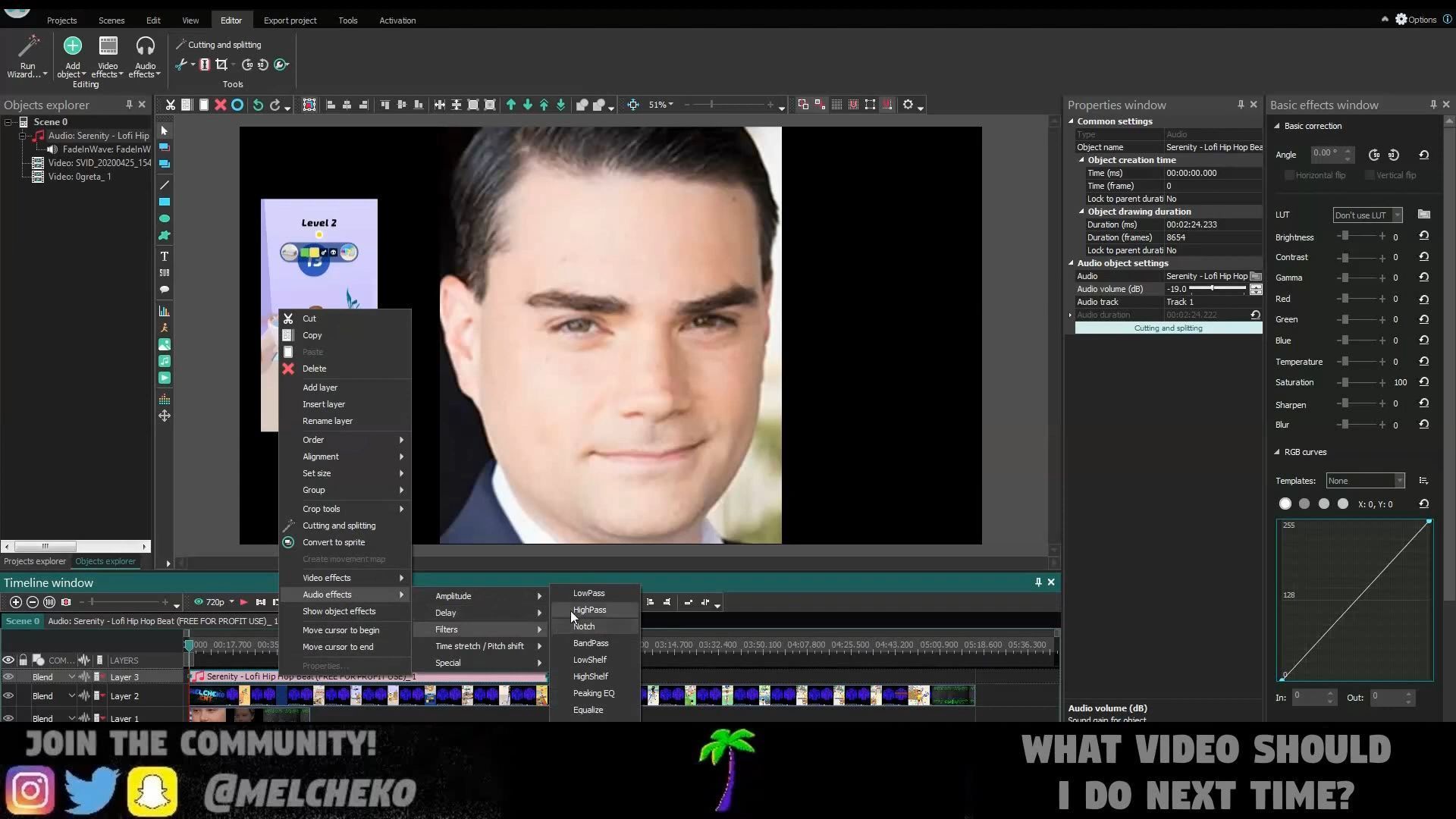Click the undo arrow in canvas toolbar
Screen dimensions: 1456x819
click(x=258, y=105)
